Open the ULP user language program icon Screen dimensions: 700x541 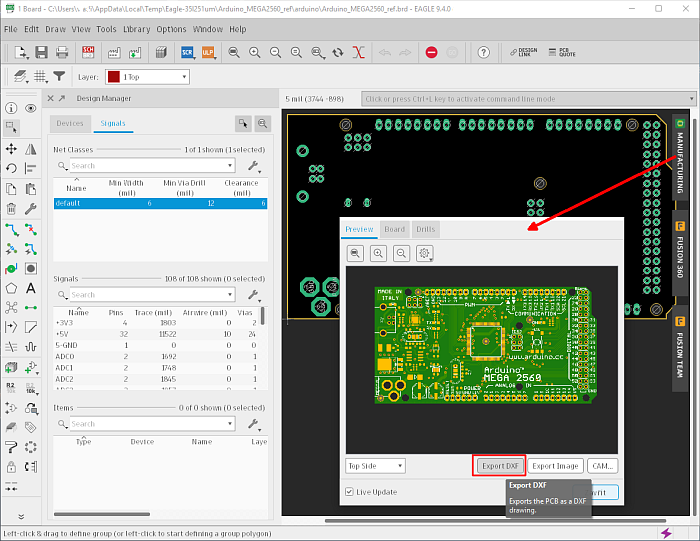coord(208,52)
